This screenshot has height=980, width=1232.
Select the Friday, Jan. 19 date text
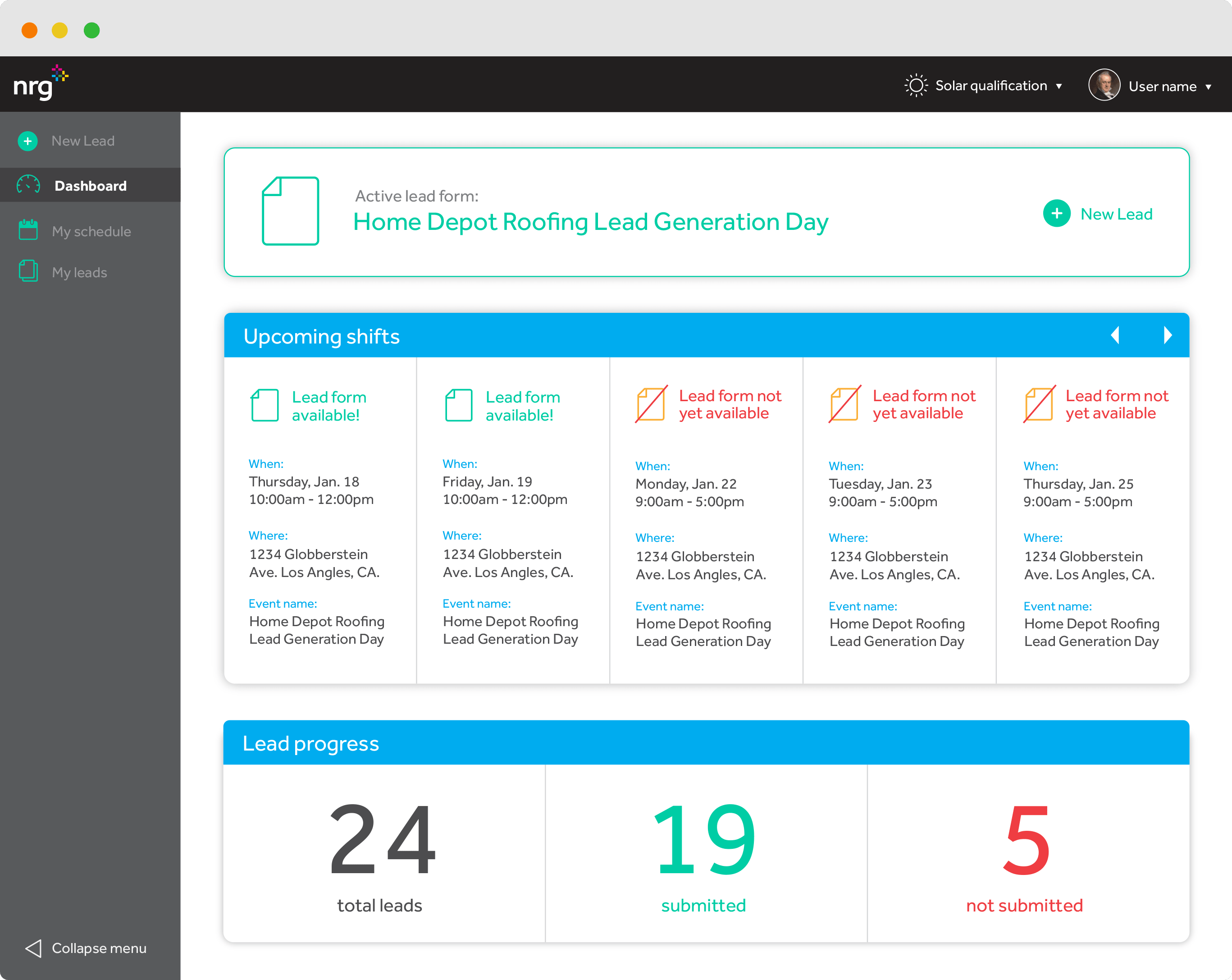[487, 481]
